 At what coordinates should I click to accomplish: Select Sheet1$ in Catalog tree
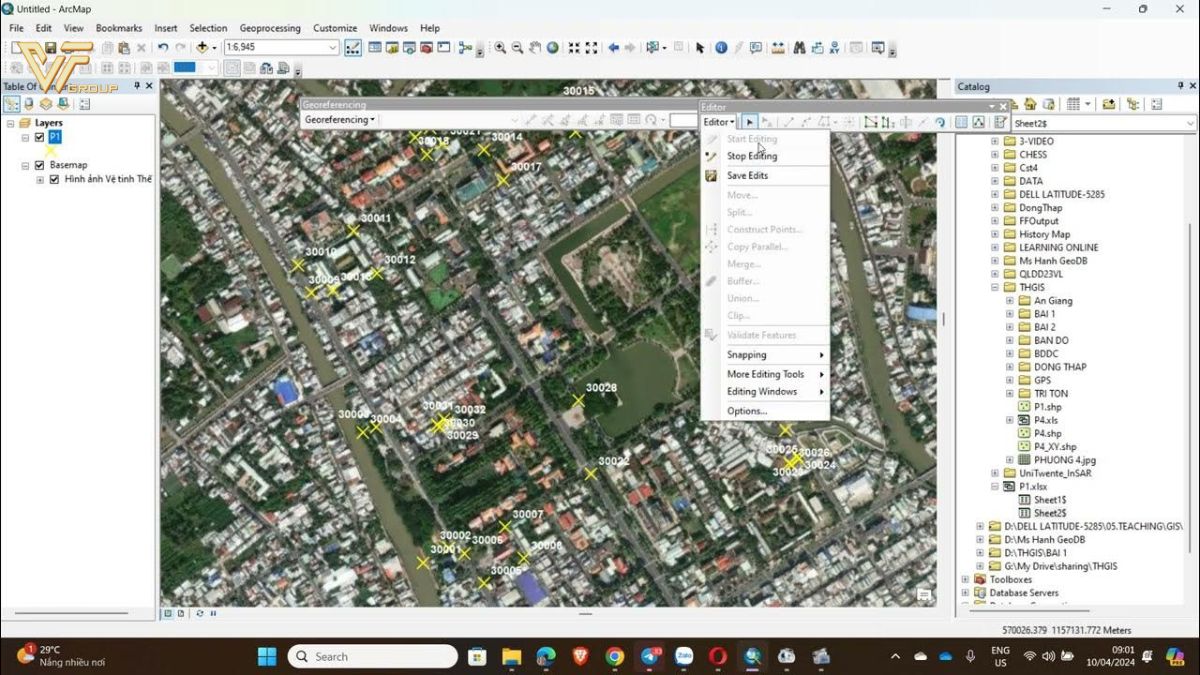coord(1050,499)
